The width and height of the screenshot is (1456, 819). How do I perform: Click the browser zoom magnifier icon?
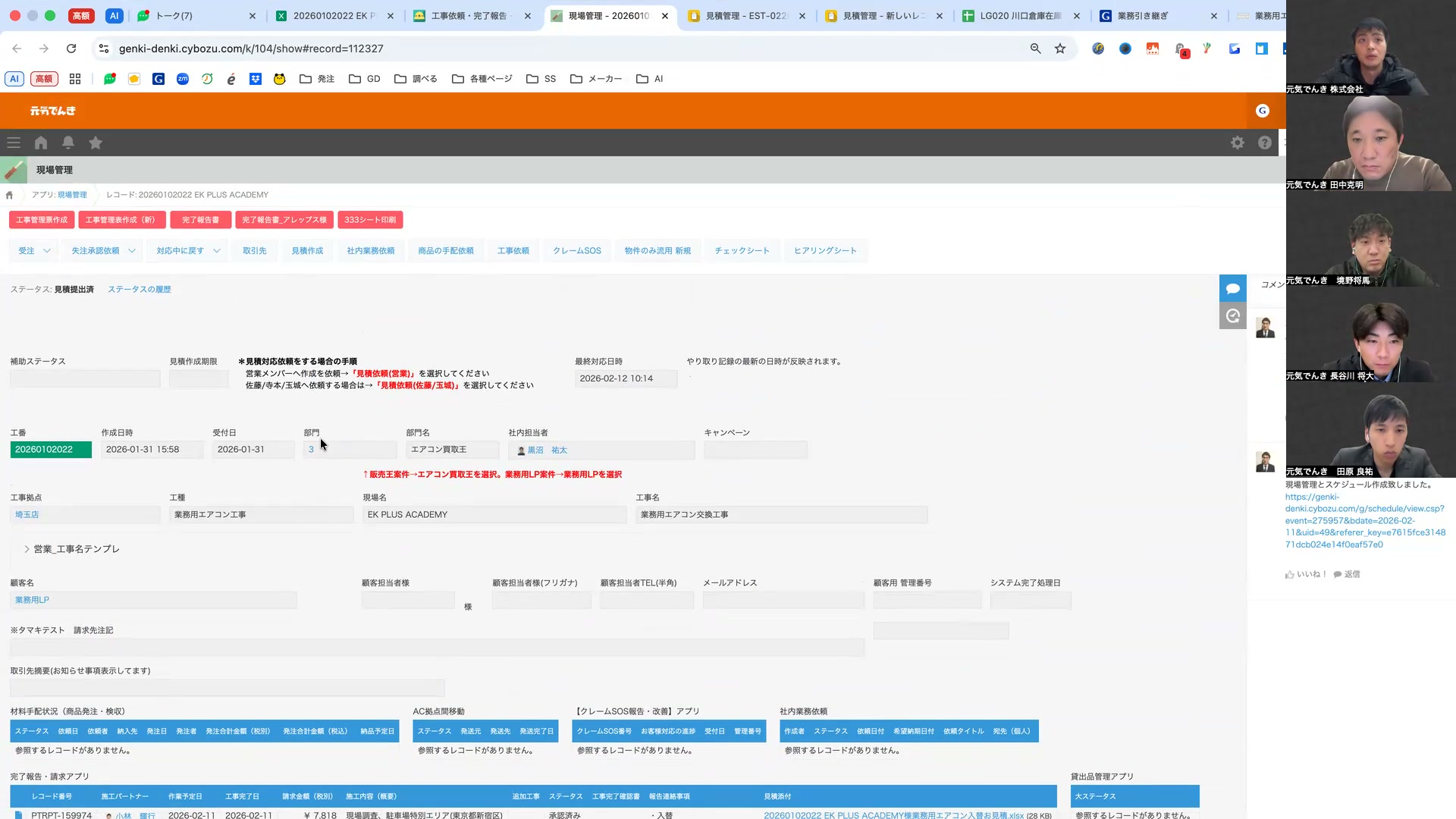click(1035, 49)
